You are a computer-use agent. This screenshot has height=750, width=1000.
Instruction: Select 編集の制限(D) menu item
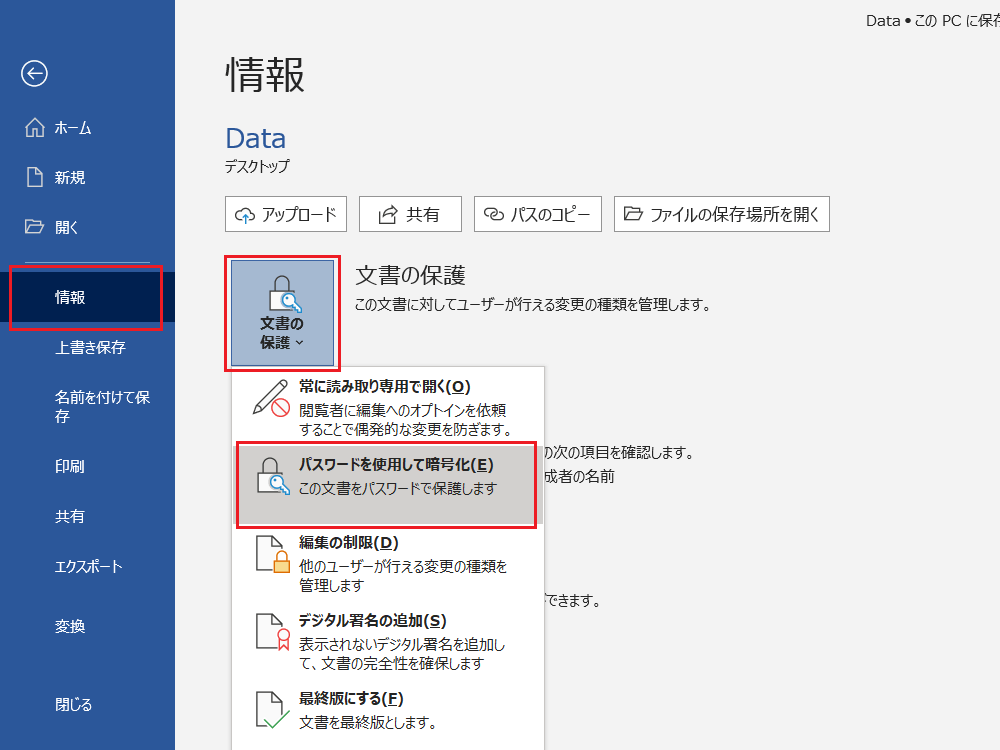click(388, 563)
